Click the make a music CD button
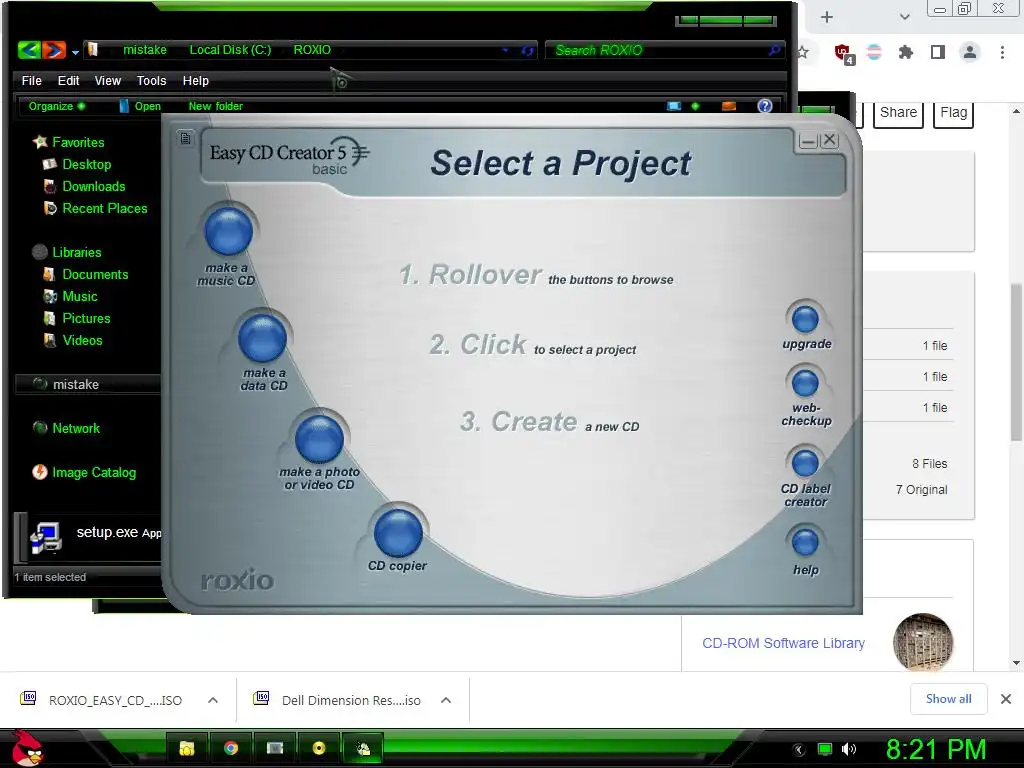The height and width of the screenshot is (768, 1024). [x=228, y=231]
